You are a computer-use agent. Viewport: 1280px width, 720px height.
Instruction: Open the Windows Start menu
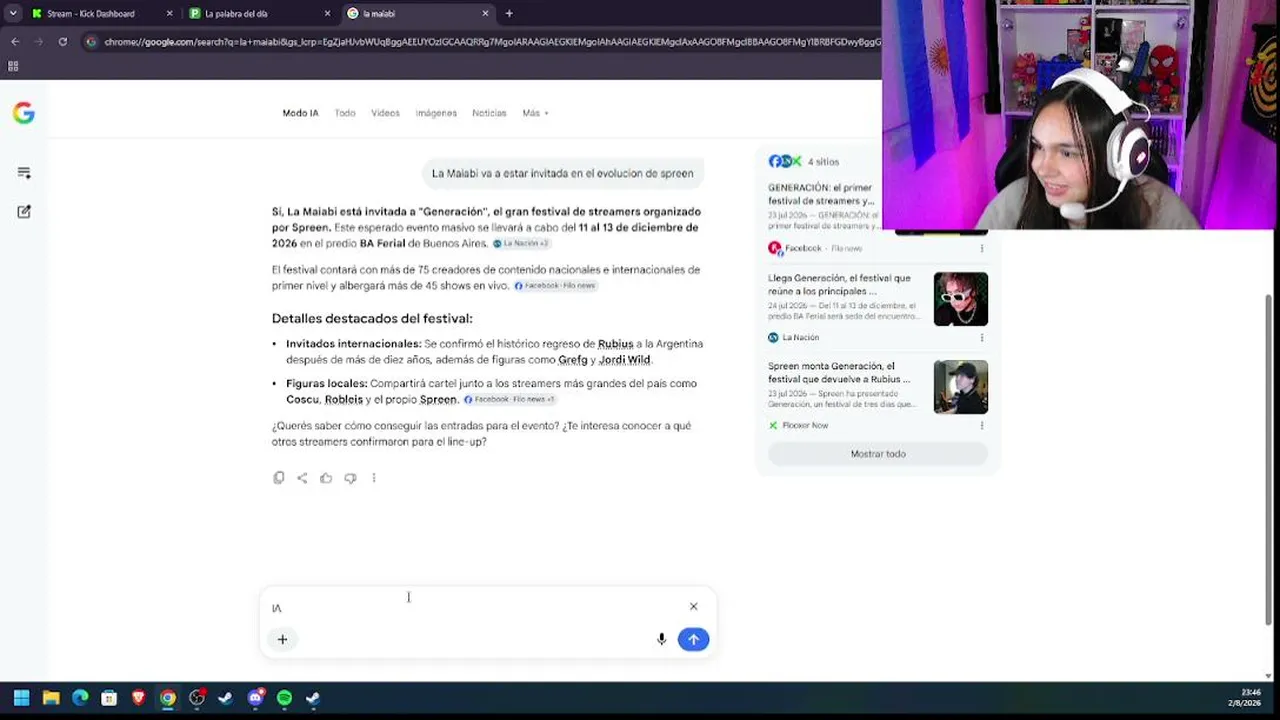22,698
